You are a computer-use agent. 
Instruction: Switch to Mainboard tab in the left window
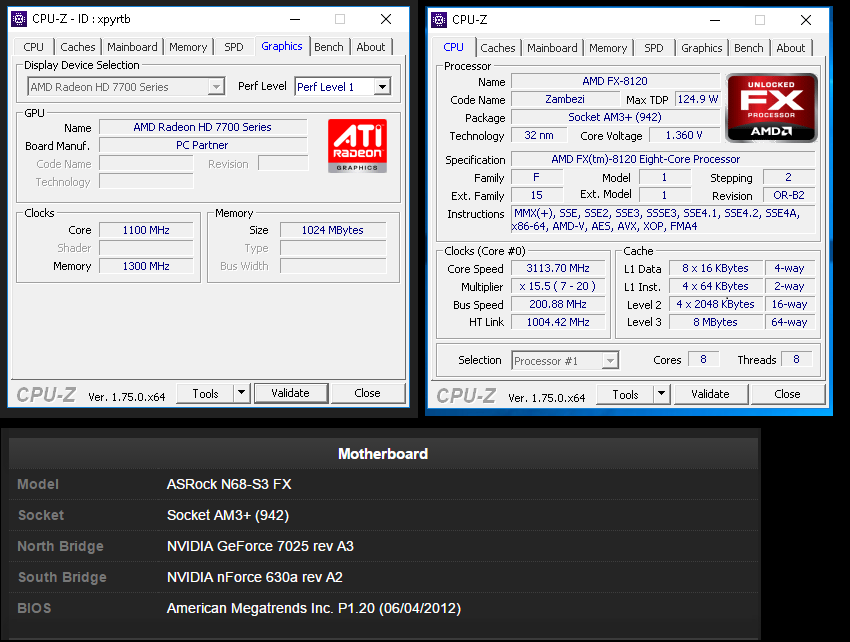click(x=132, y=47)
